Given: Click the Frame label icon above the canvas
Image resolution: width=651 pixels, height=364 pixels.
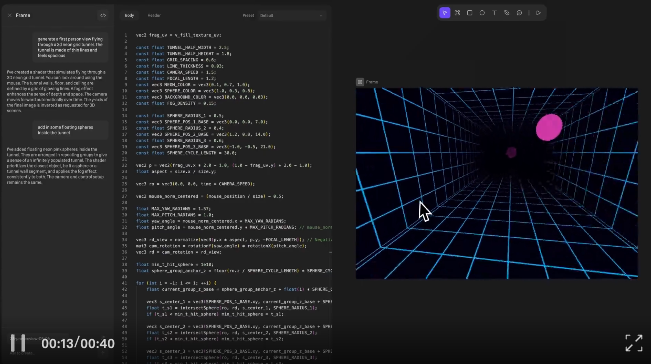Looking at the screenshot, I should coord(360,82).
